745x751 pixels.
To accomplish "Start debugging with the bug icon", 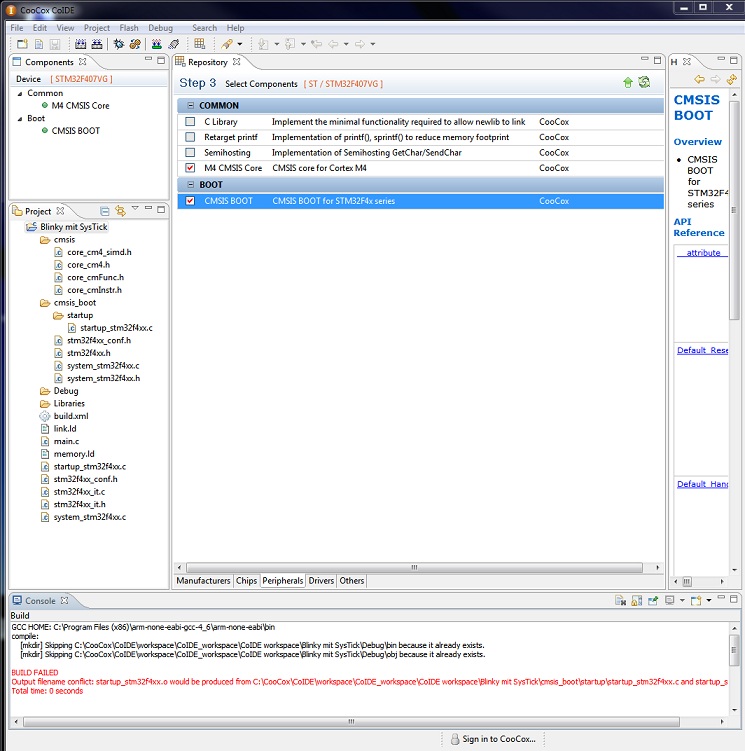I will tap(118, 44).
